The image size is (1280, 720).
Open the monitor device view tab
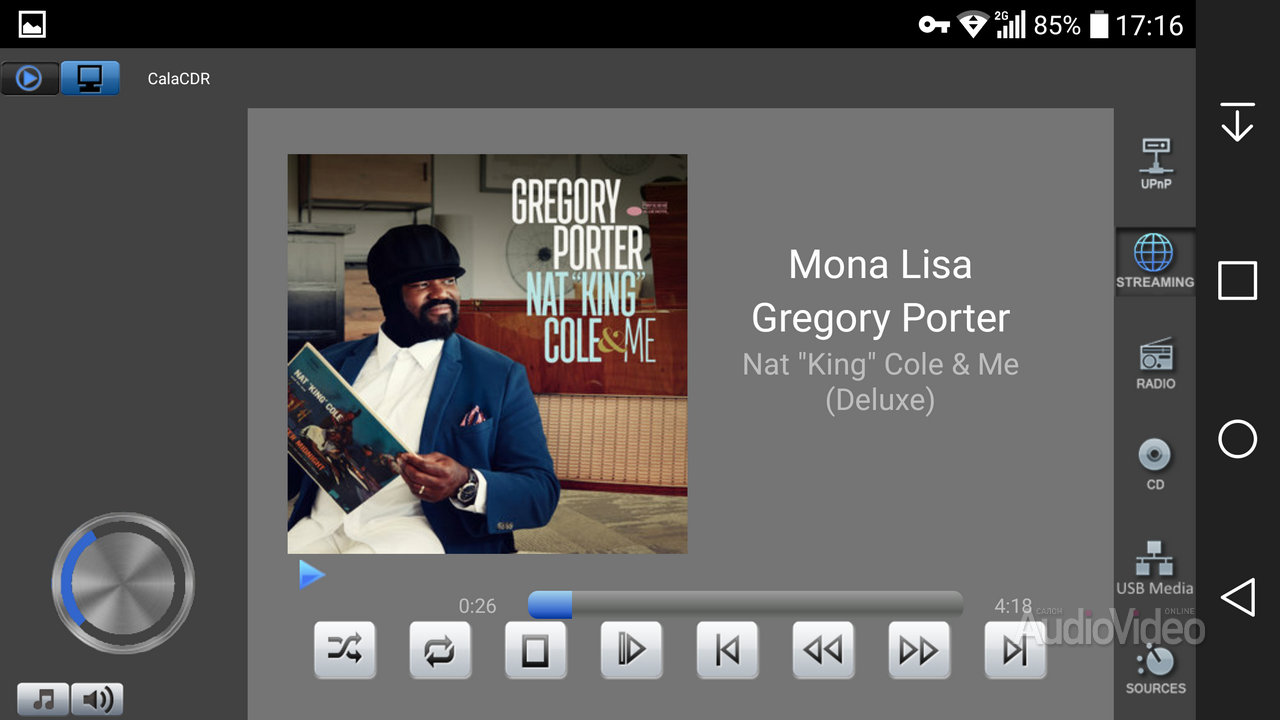click(x=90, y=78)
